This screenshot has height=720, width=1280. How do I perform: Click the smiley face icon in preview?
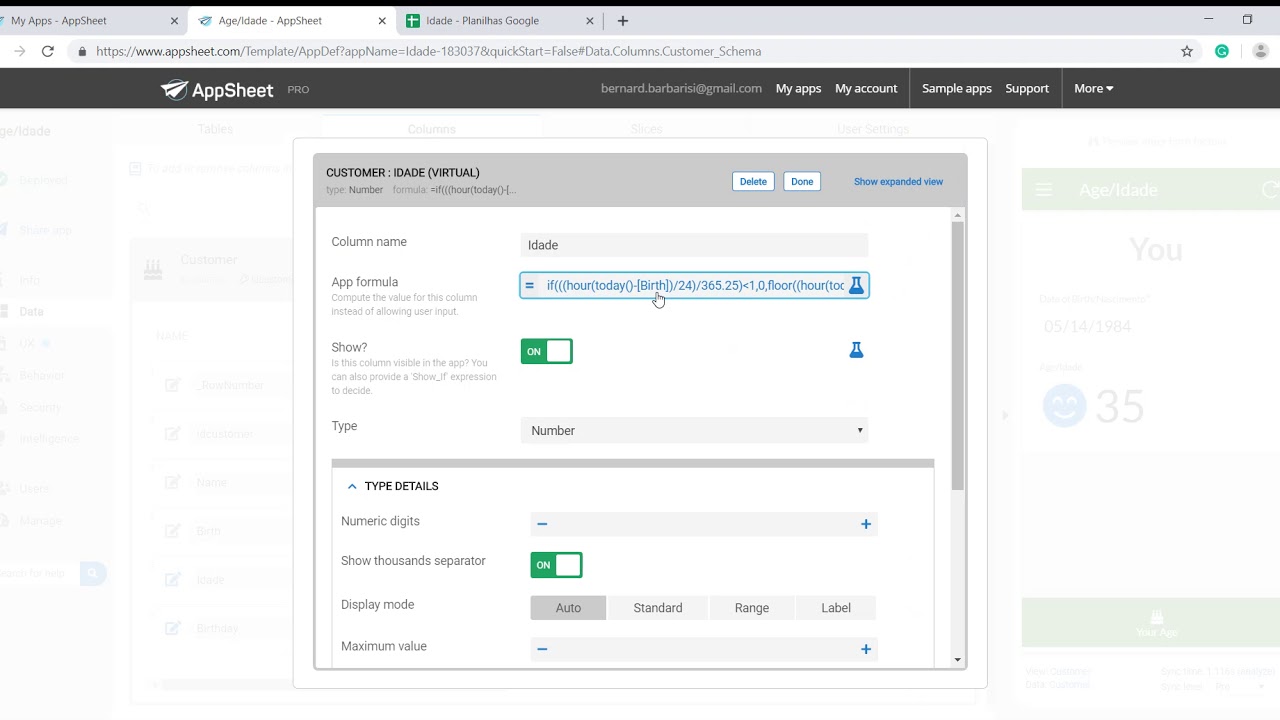[x=1064, y=406]
